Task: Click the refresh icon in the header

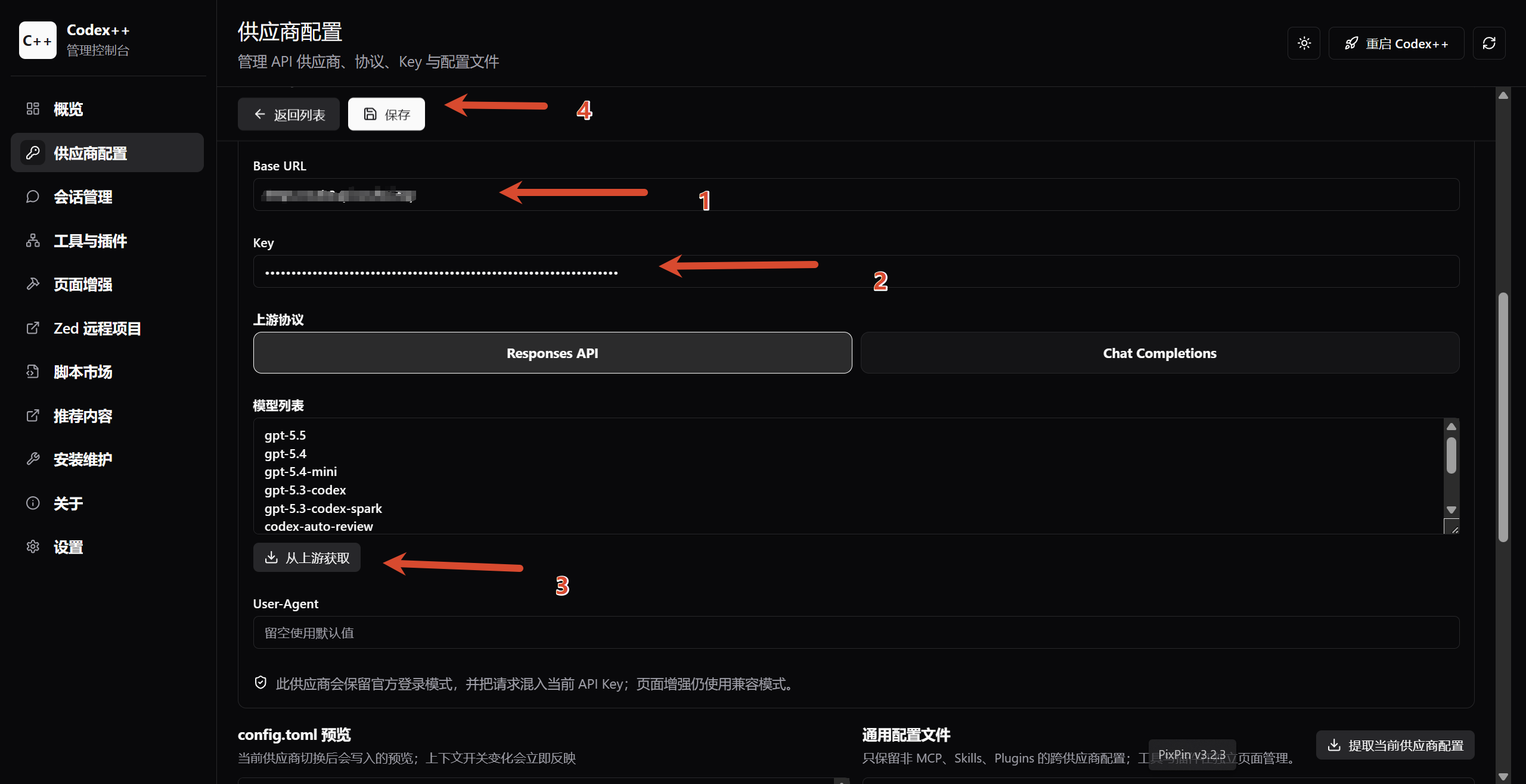Action: pos(1488,43)
